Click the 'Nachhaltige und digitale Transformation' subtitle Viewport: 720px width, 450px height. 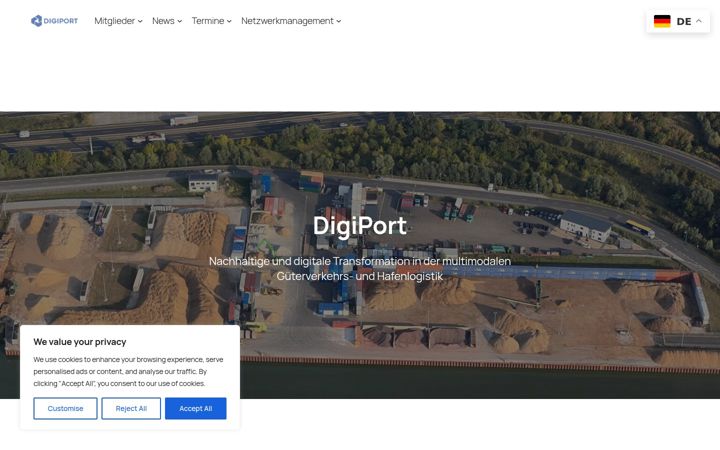[360, 268]
